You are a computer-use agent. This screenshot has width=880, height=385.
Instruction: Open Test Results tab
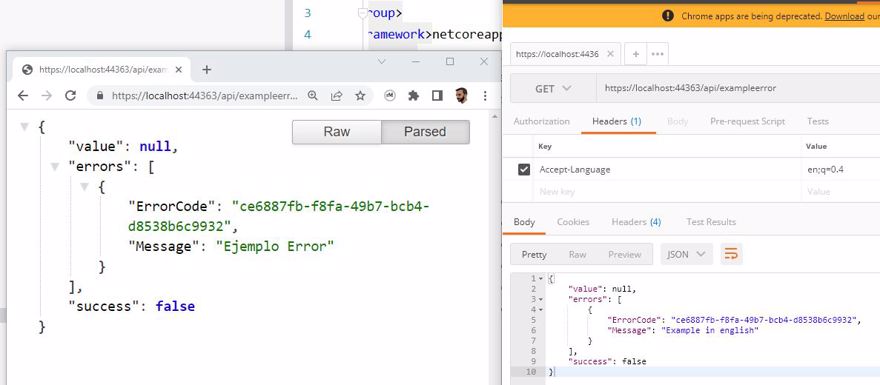click(711, 222)
